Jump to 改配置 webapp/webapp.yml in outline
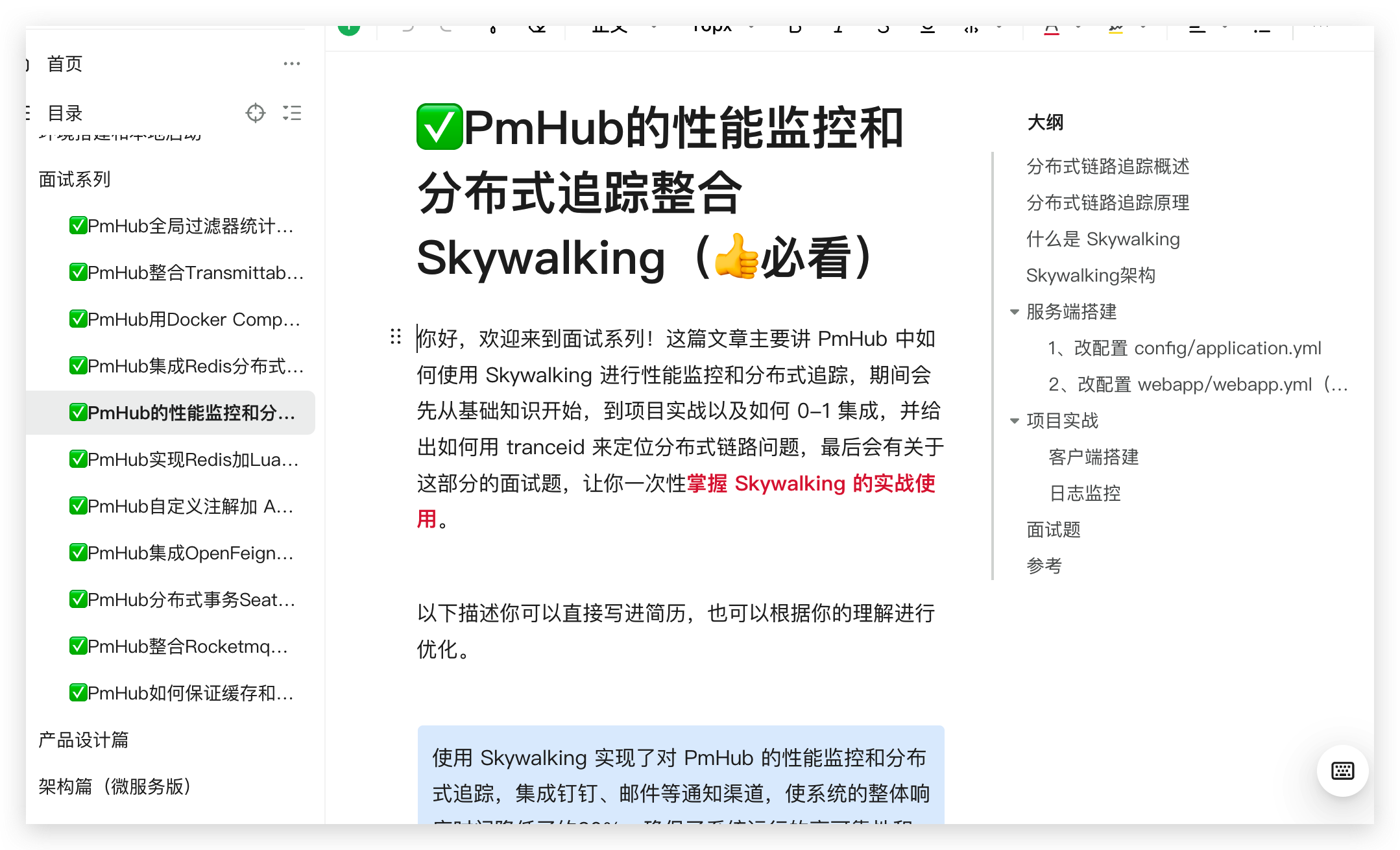This screenshot has width=1400, height=850. pos(1198,385)
